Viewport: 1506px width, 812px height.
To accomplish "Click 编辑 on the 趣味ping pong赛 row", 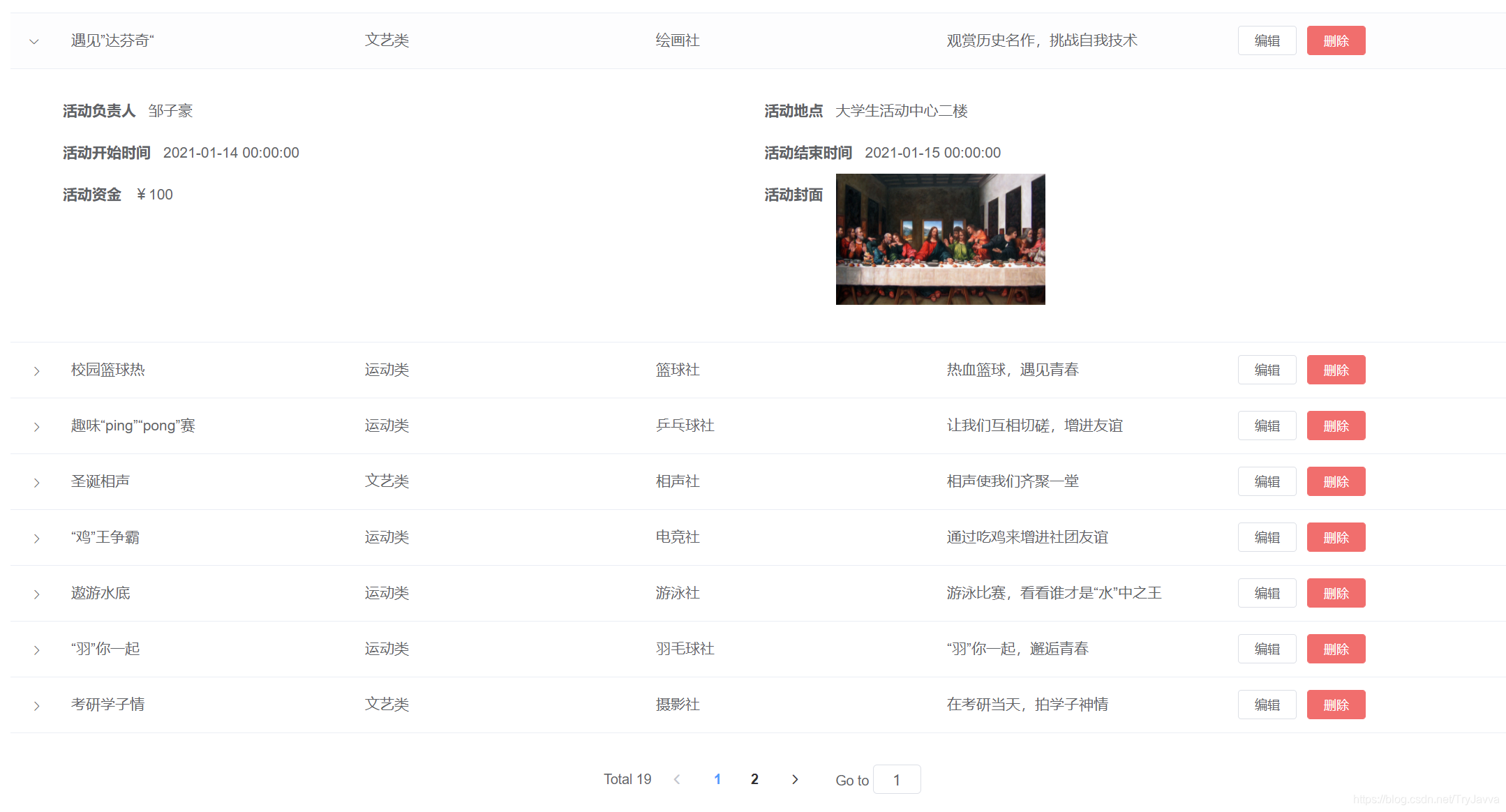I will tap(1267, 426).
